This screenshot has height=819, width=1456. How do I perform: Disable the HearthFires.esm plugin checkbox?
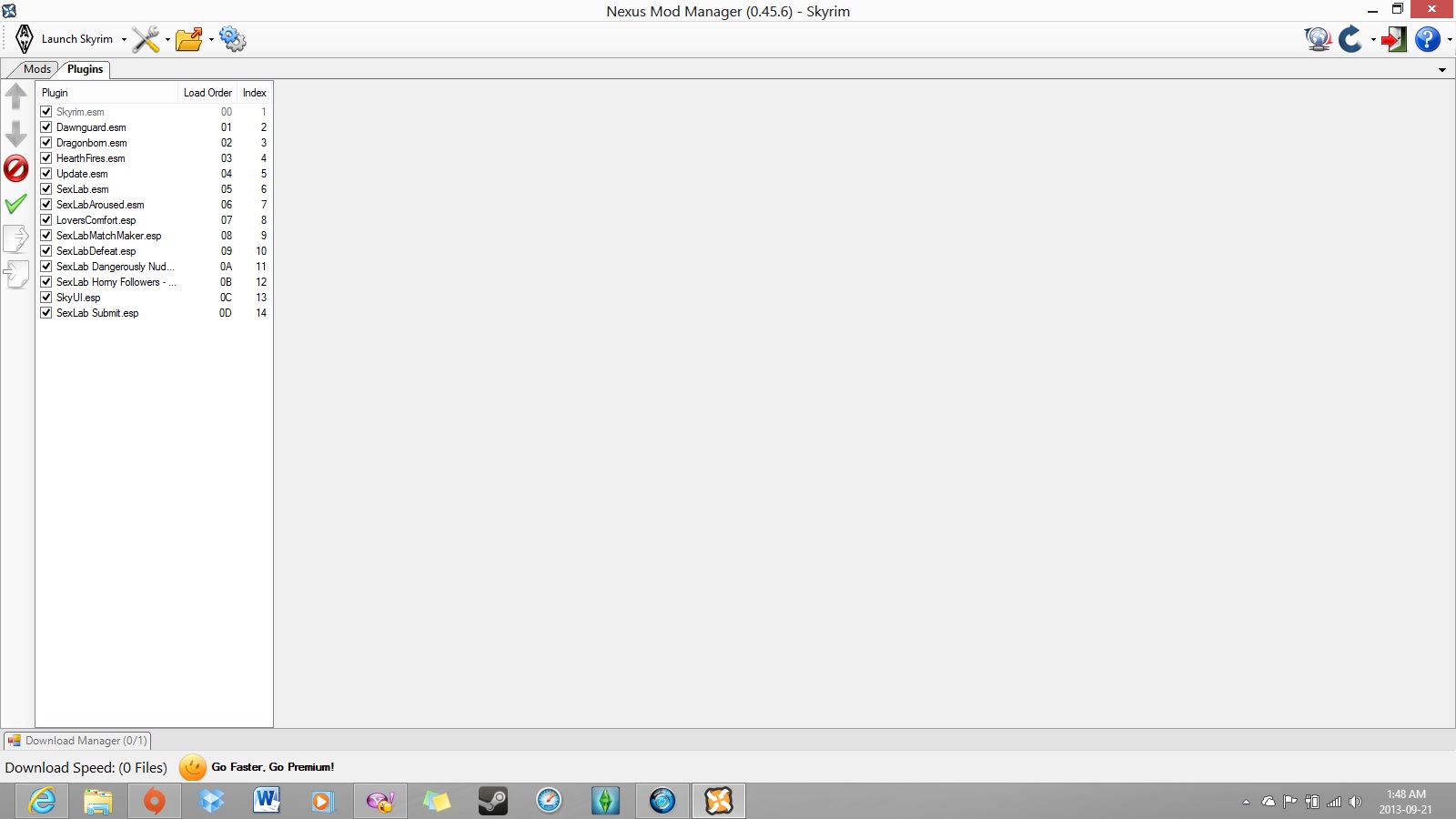click(x=46, y=158)
